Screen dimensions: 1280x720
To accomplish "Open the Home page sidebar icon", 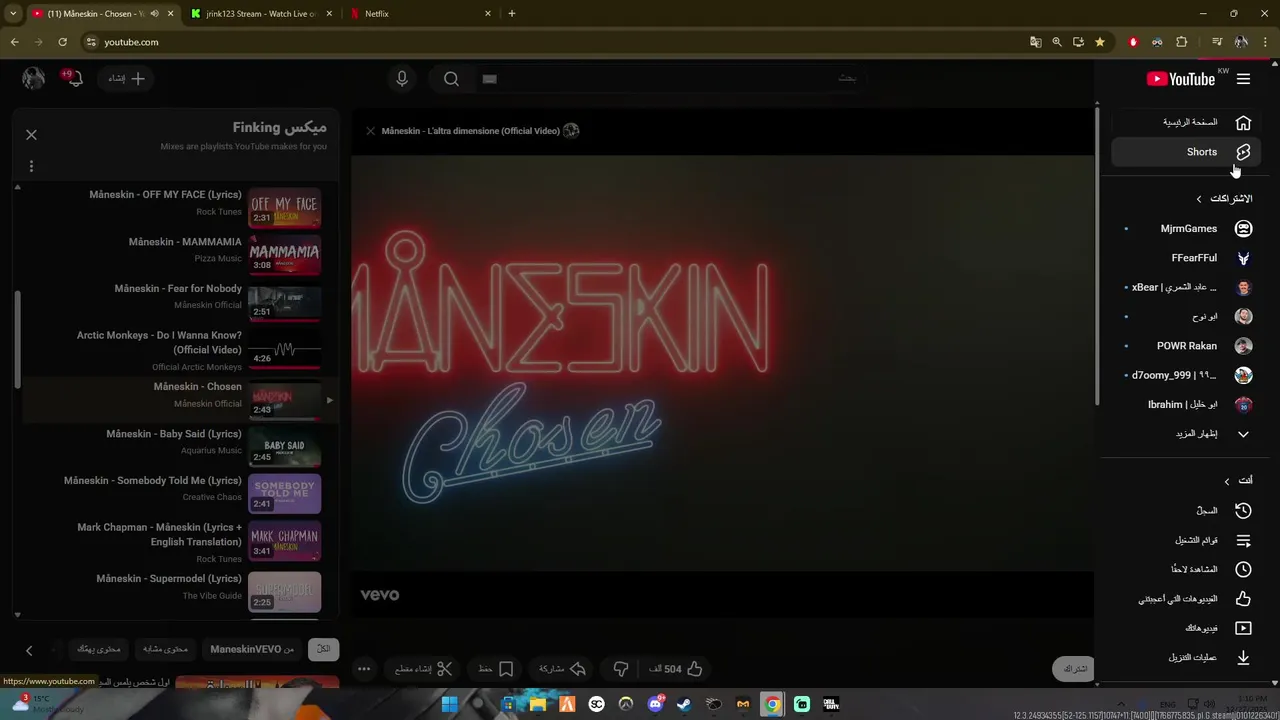I will pos(1243,122).
